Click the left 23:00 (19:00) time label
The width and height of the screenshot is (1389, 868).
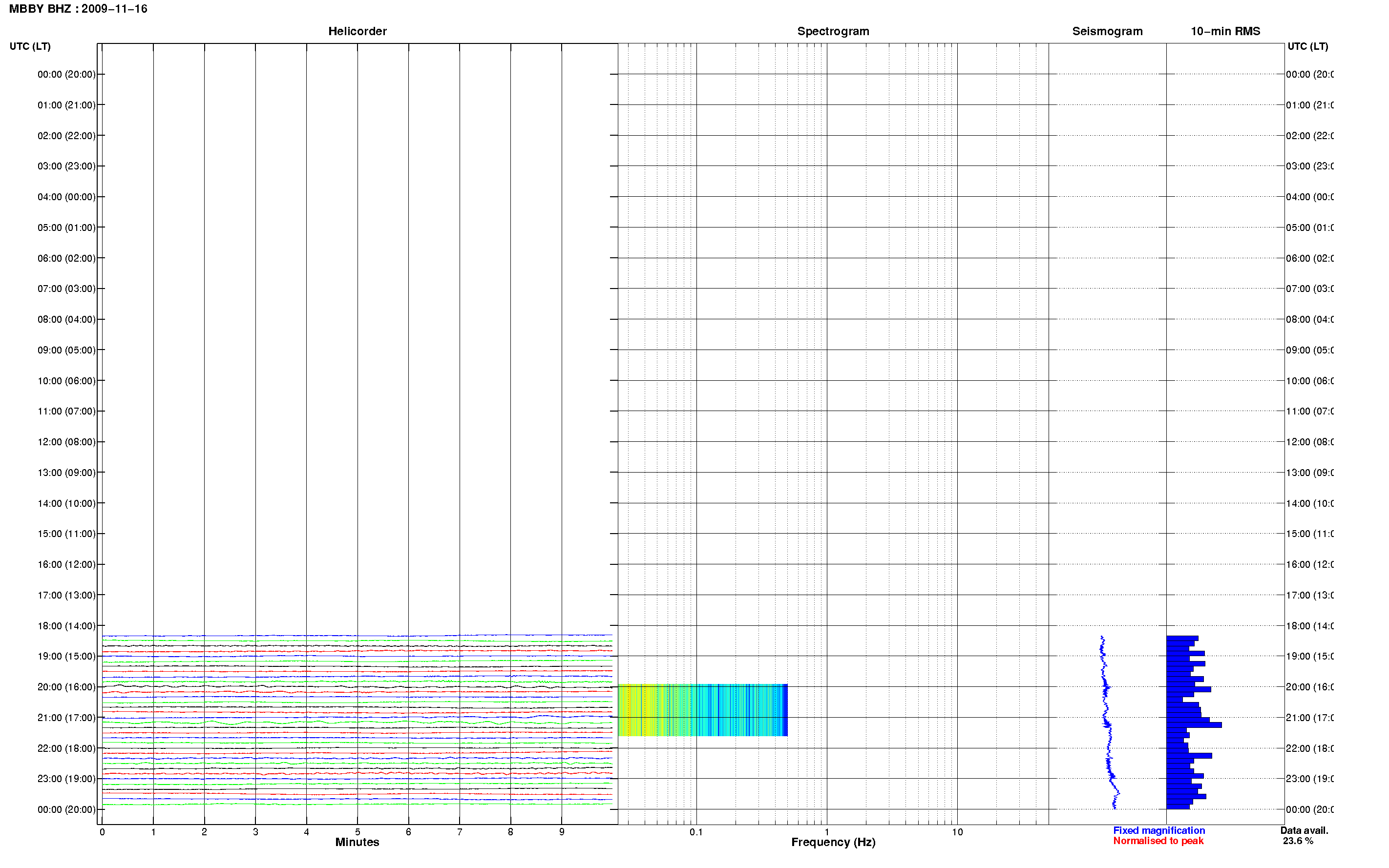66,779
